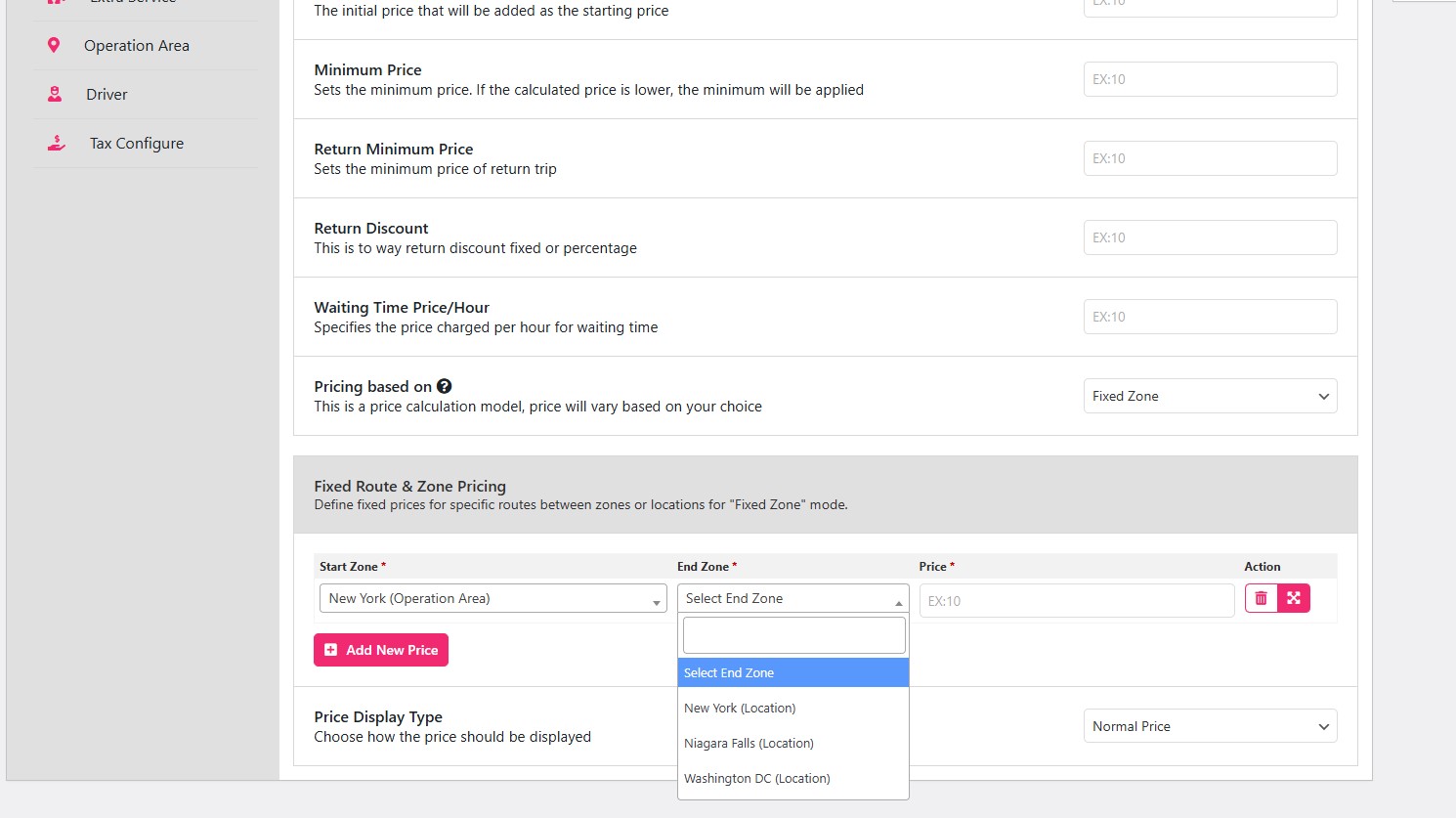Focus the End Zone search box

point(793,635)
